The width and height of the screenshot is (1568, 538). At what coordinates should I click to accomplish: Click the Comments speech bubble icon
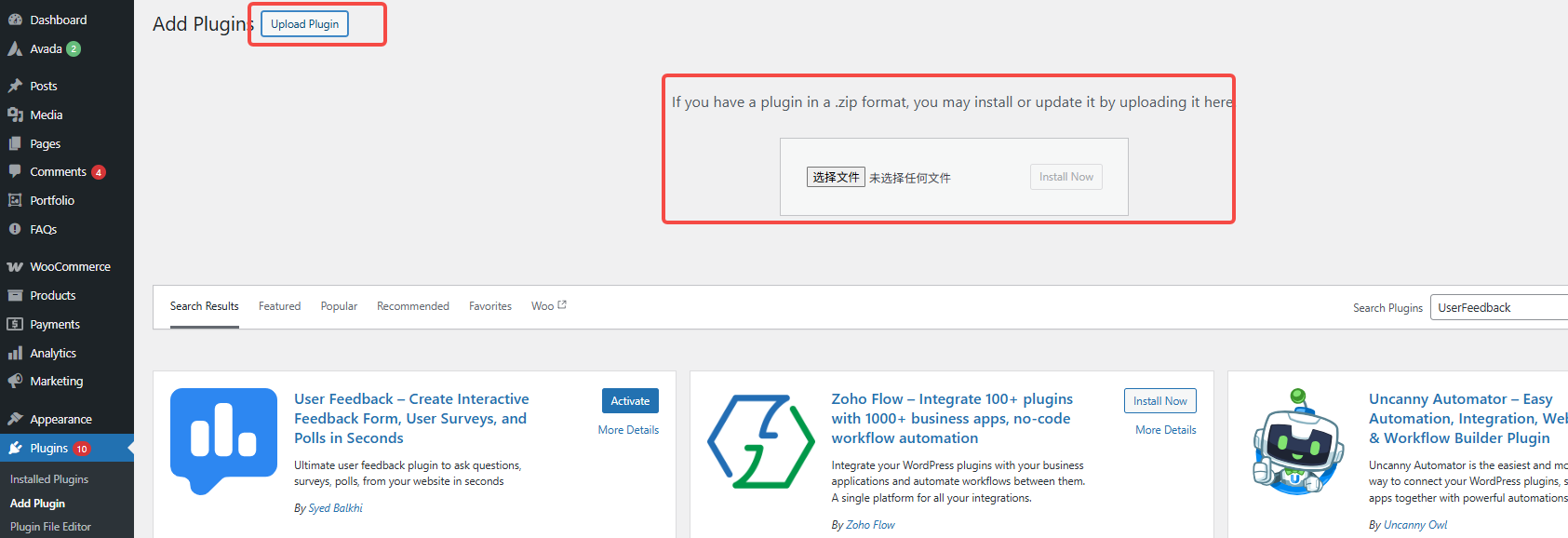(15, 171)
